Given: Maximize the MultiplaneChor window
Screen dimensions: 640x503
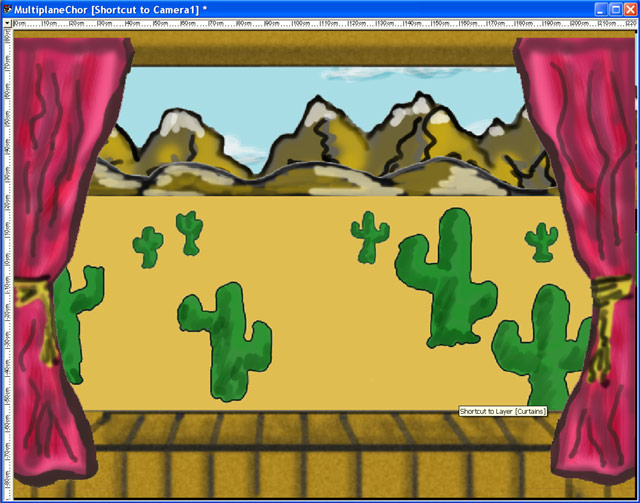Looking at the screenshot, I should tap(614, 9).
